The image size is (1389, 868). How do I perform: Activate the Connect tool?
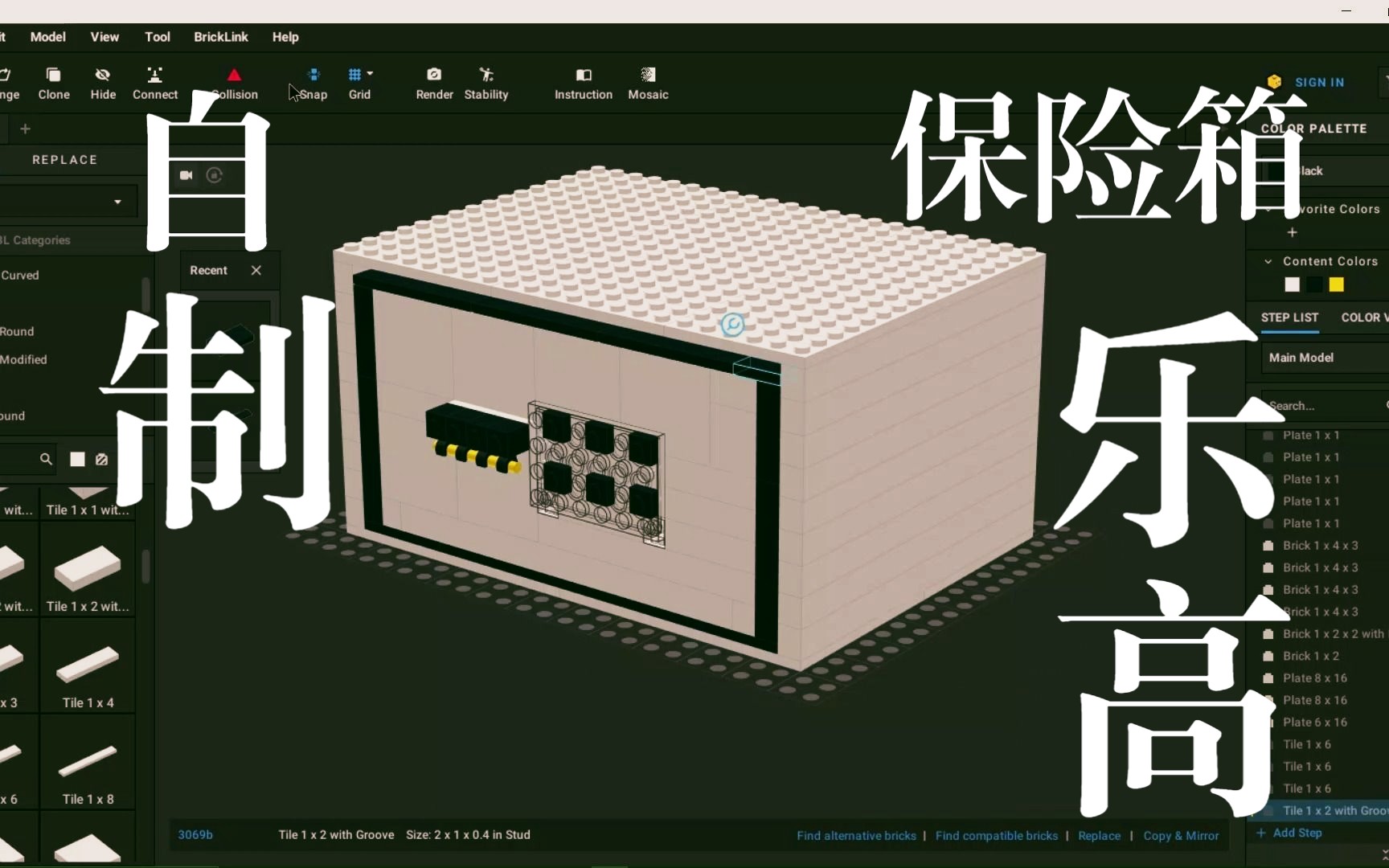155,84
